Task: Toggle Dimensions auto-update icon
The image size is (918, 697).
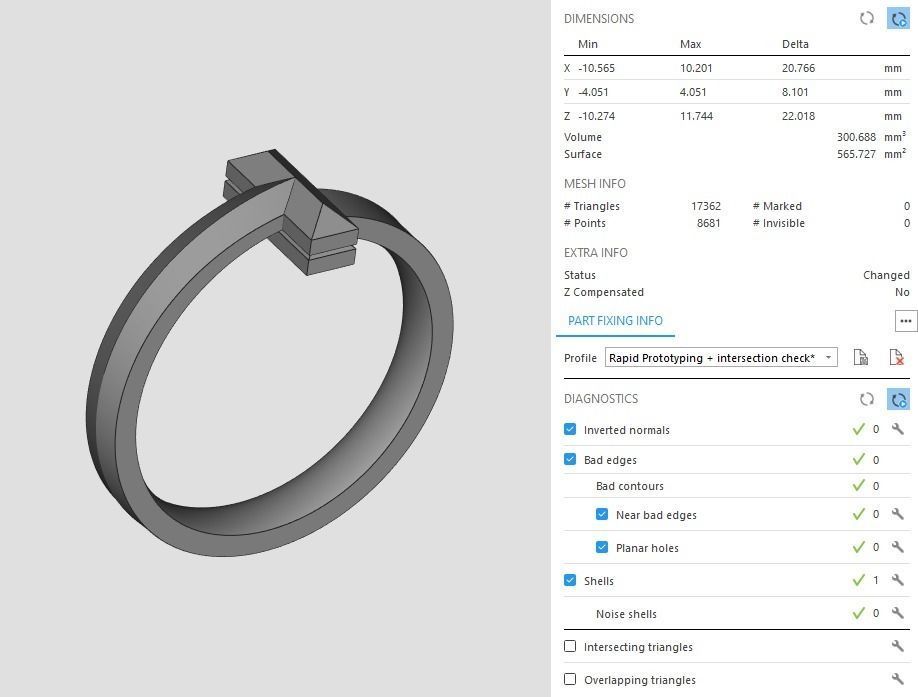Action: pos(898,19)
